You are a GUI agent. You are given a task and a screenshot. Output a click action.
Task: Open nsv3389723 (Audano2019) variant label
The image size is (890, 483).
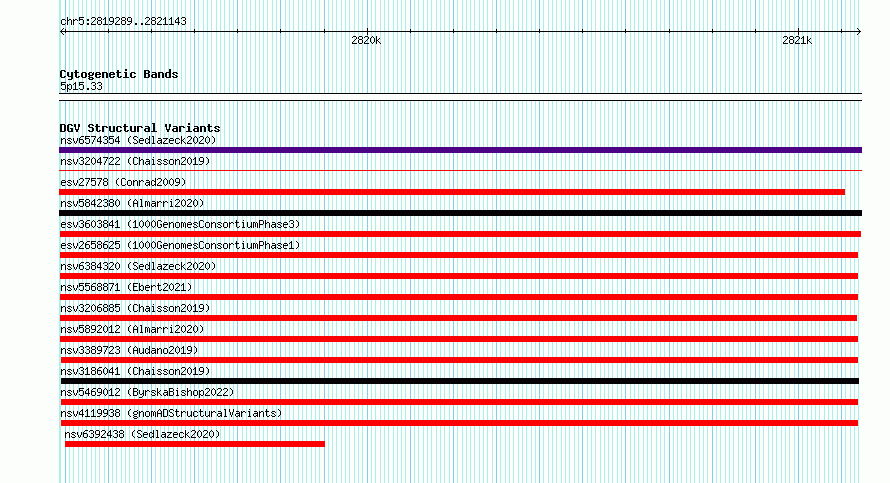[x=129, y=350]
